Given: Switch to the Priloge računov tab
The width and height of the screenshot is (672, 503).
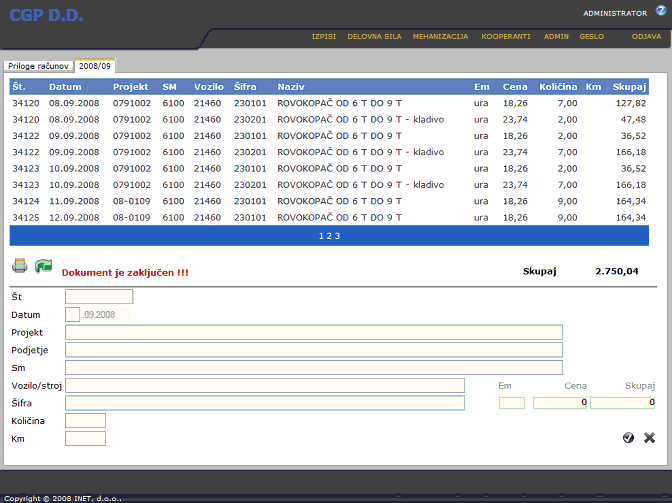Looking at the screenshot, I should (38, 66).
